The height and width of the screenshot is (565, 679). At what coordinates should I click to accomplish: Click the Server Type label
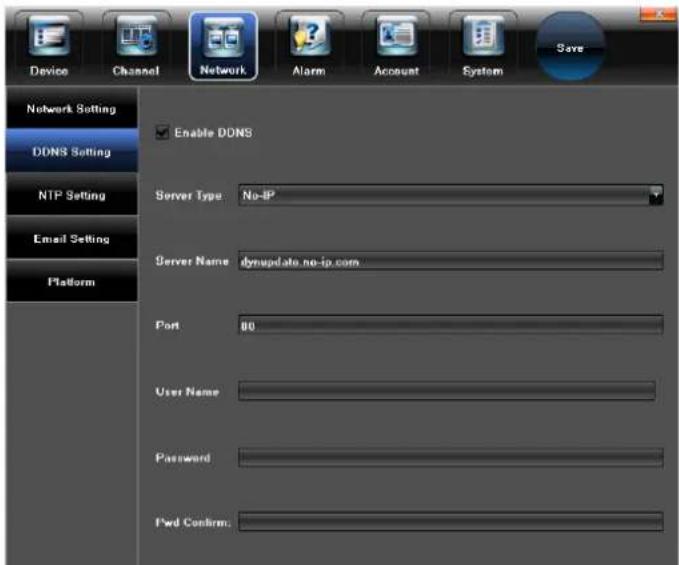point(188,196)
